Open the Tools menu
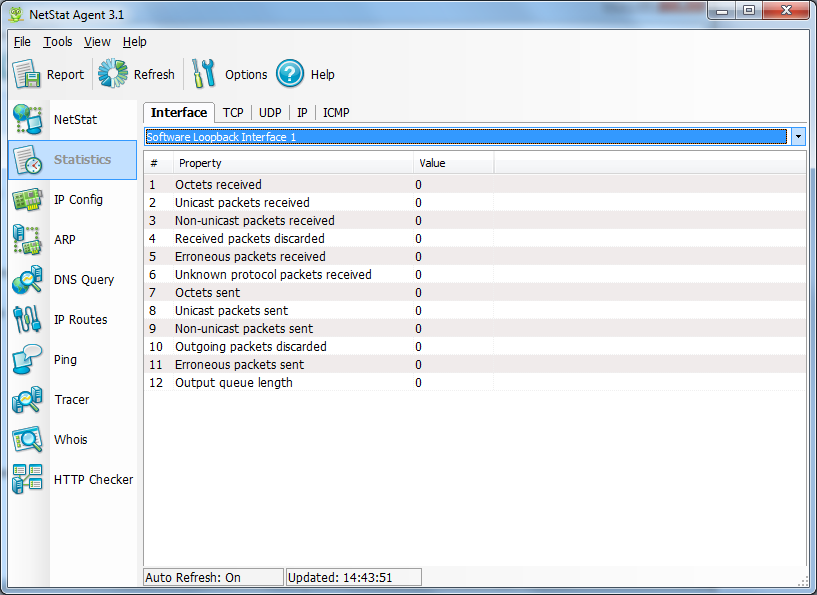 (57, 42)
